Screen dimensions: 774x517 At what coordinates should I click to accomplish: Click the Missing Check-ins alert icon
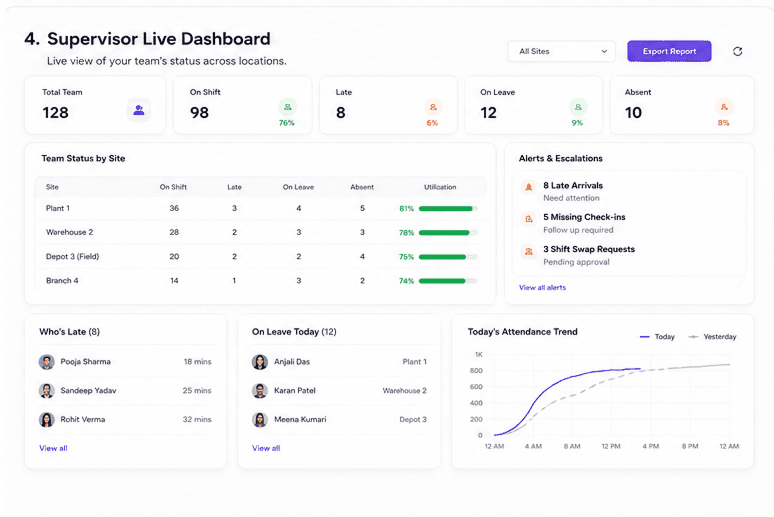point(529,219)
